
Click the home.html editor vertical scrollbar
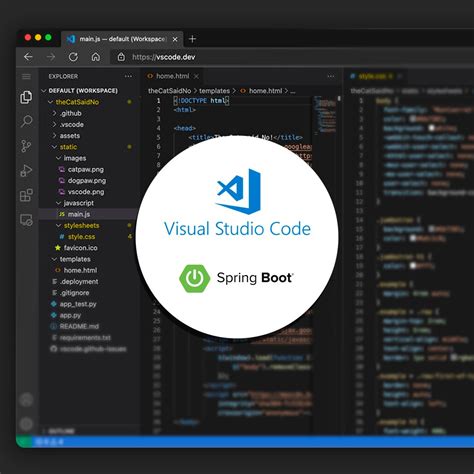[339, 99]
